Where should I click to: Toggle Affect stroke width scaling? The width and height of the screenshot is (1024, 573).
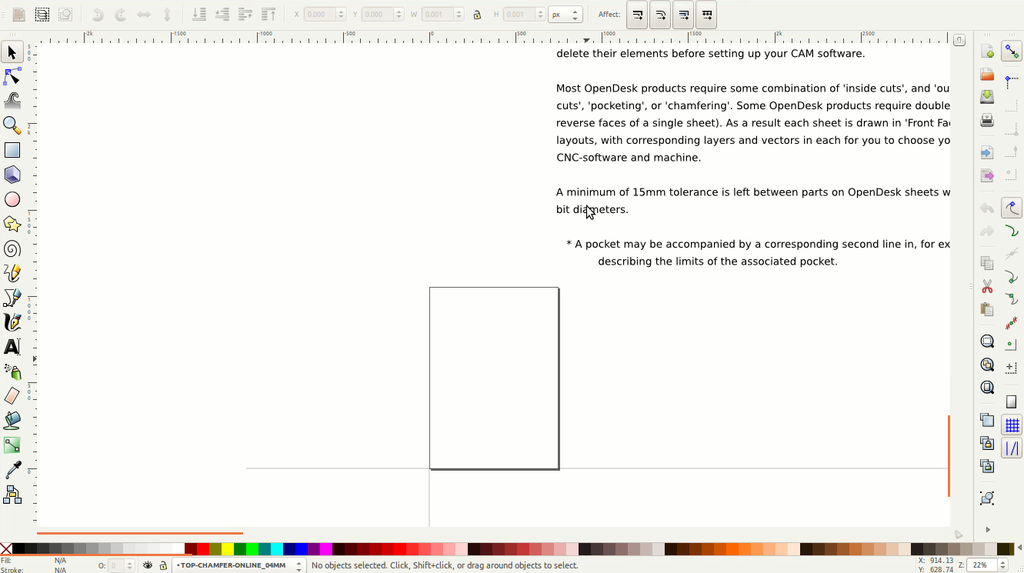point(637,14)
